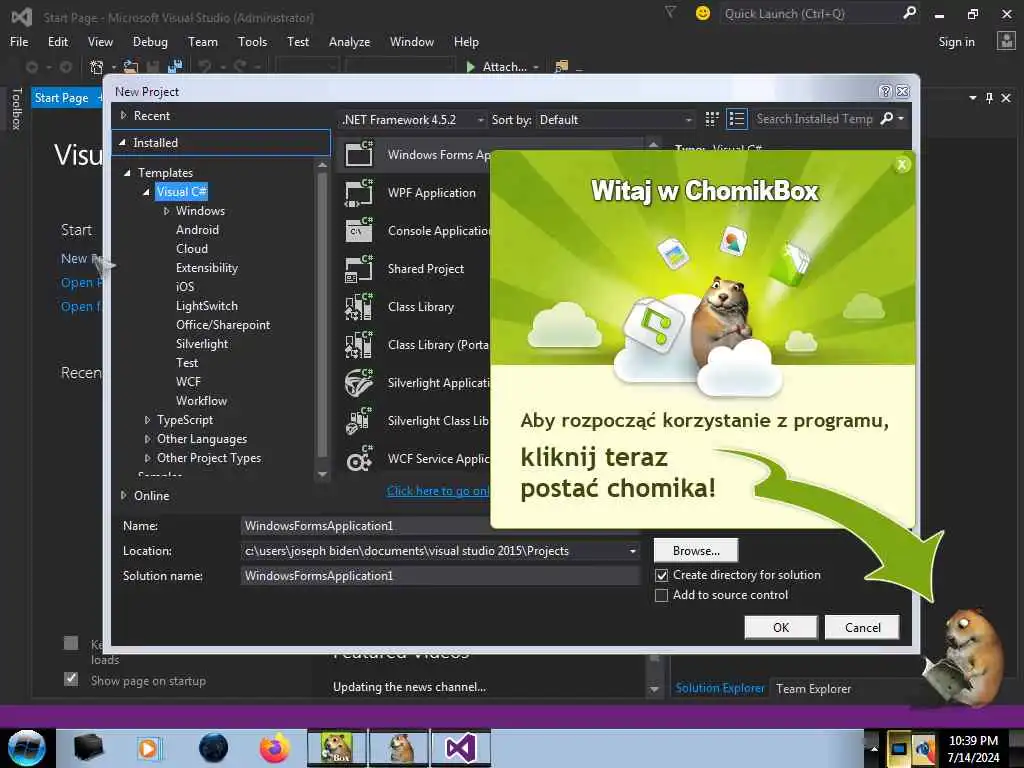Viewport: 1024px width, 768px height.
Task: Select the Silverlight Application template icon
Action: coord(359,383)
